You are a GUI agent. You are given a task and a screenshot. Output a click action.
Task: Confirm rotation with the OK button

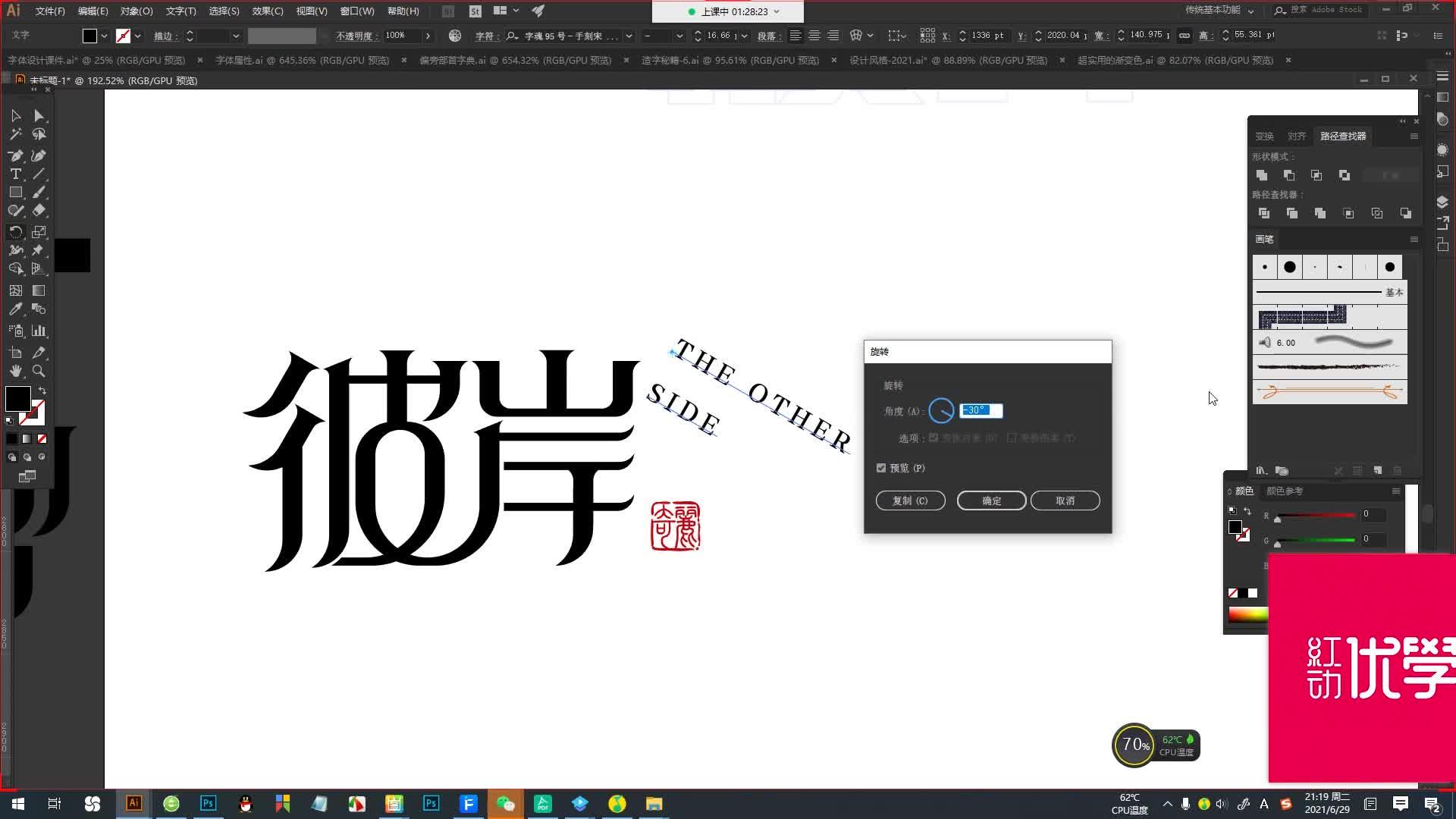click(991, 500)
